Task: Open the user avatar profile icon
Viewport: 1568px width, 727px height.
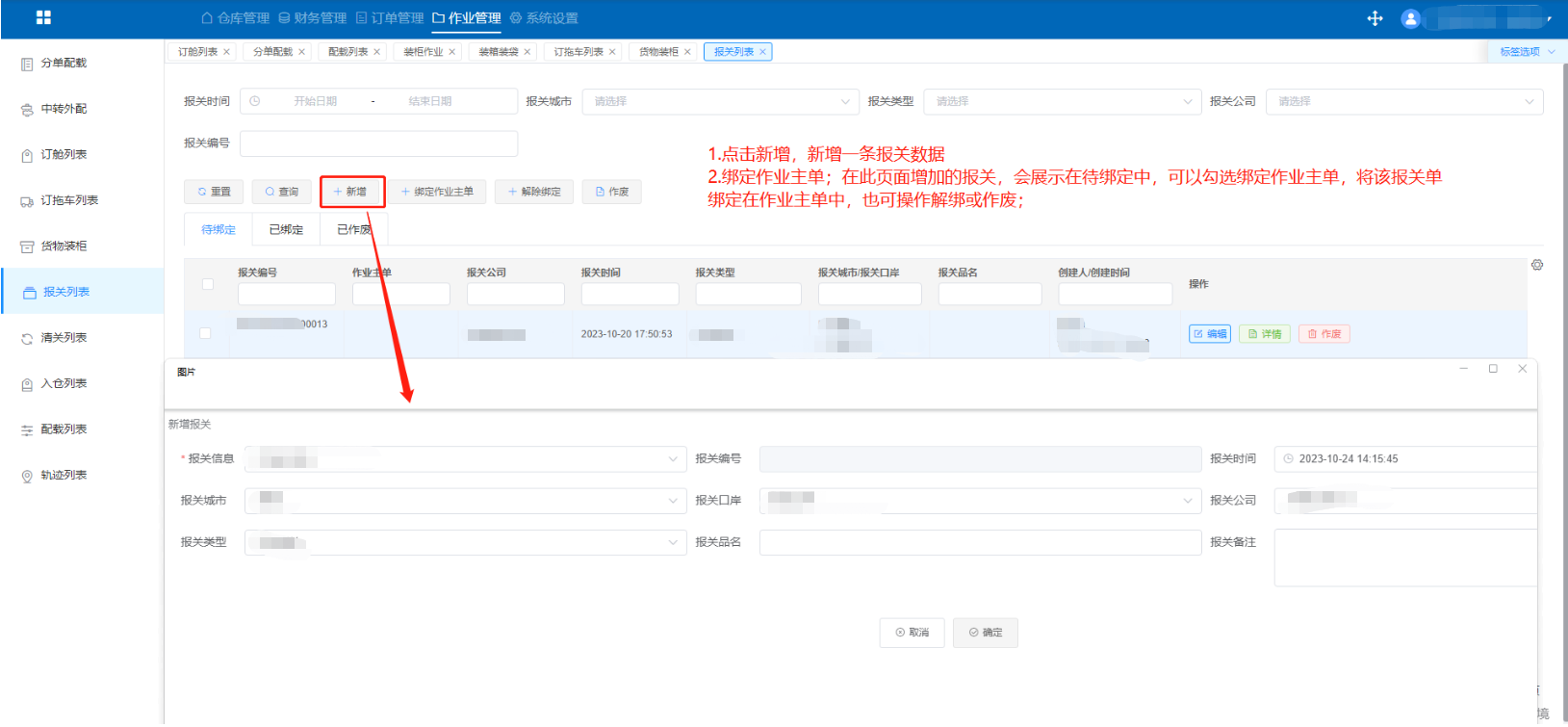Action: 1410,18
